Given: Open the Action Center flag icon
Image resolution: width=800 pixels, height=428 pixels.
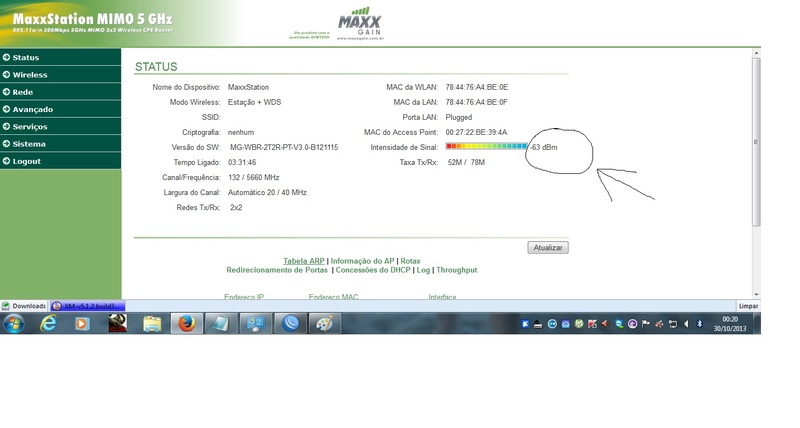Looking at the screenshot, I should pos(645,324).
